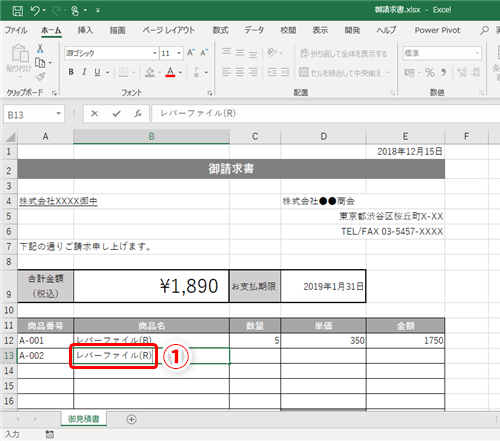
Task: Click the Comma Style icon
Action: tap(443, 72)
